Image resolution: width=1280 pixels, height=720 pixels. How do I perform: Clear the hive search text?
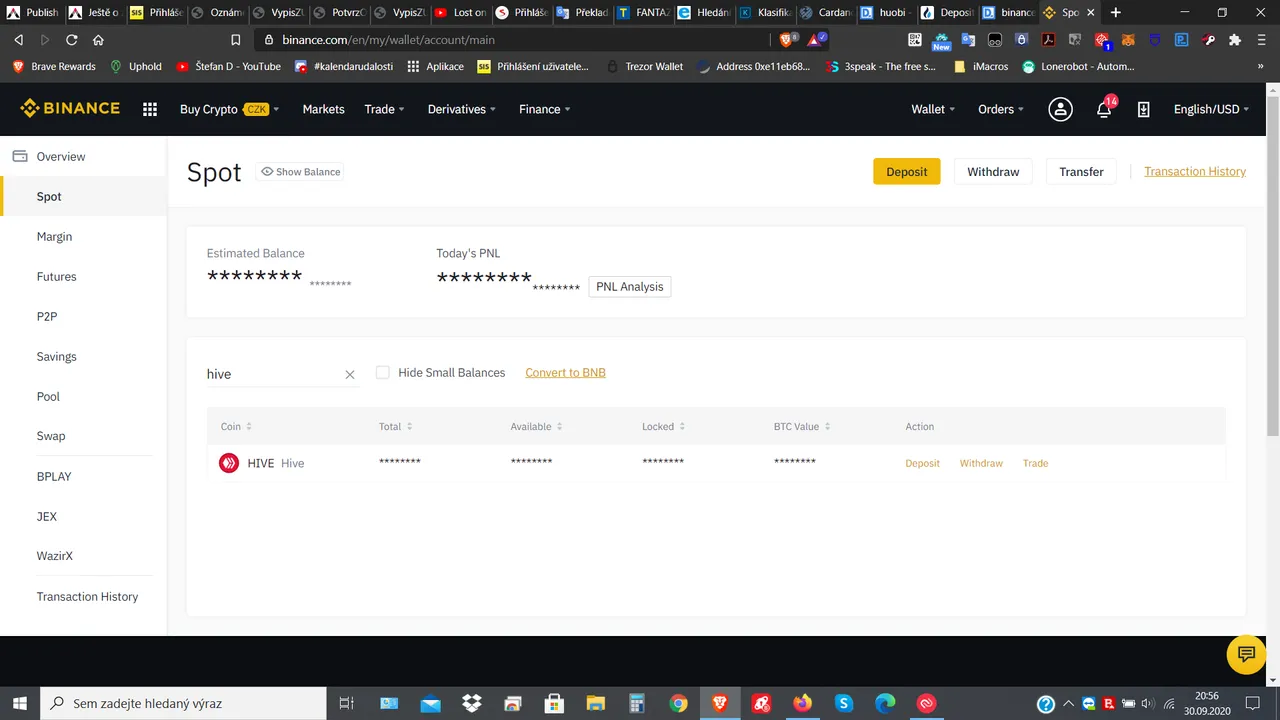pyautogui.click(x=350, y=375)
